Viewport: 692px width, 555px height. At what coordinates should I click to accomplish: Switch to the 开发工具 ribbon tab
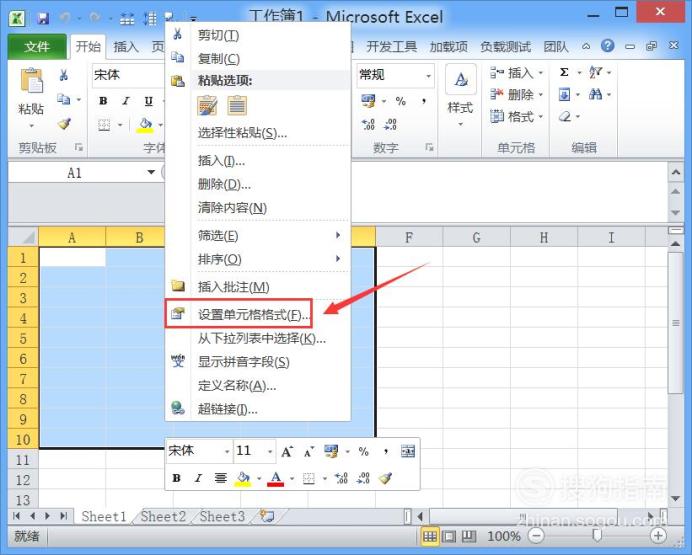pos(391,47)
